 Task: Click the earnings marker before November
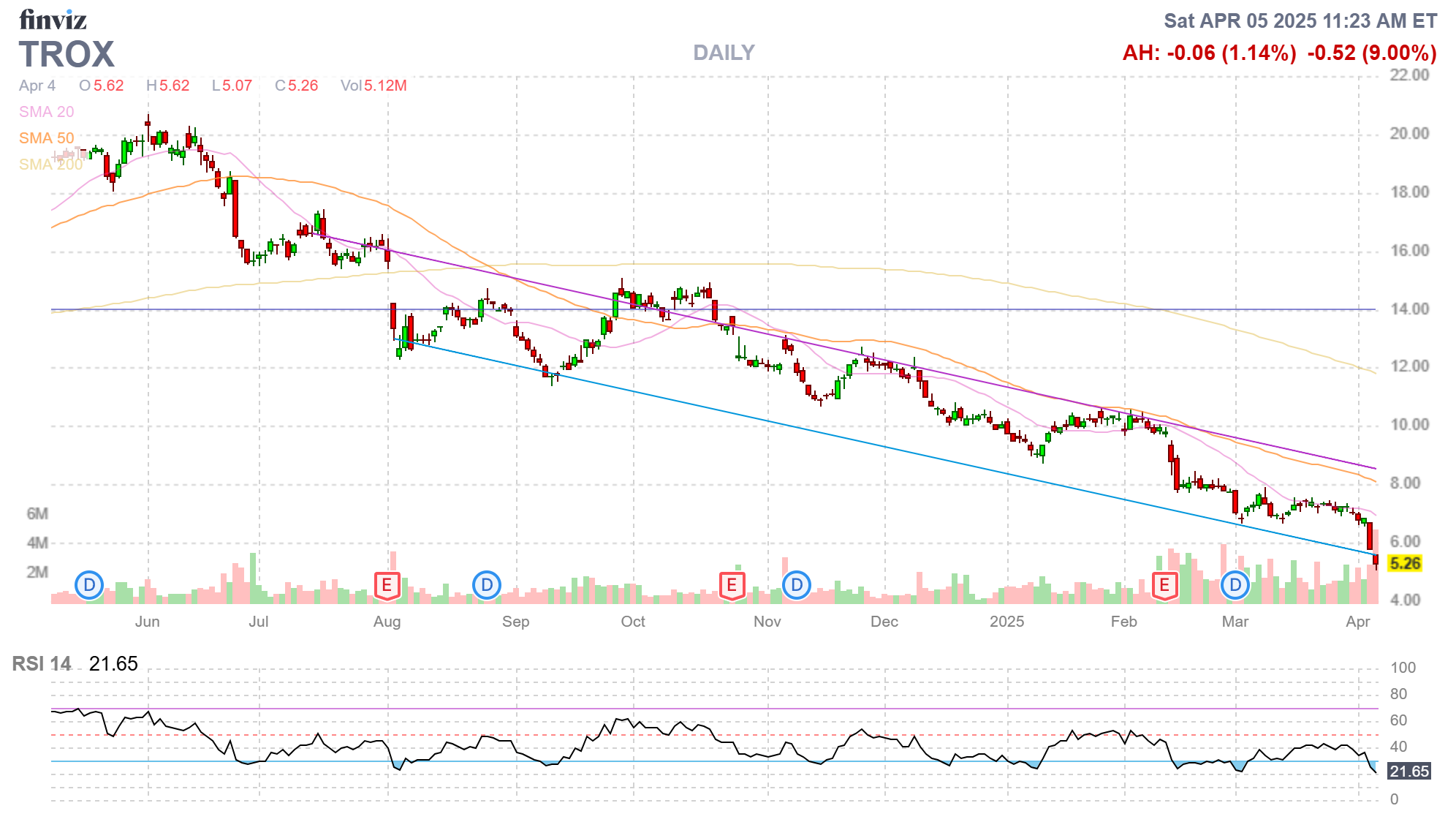[x=732, y=585]
